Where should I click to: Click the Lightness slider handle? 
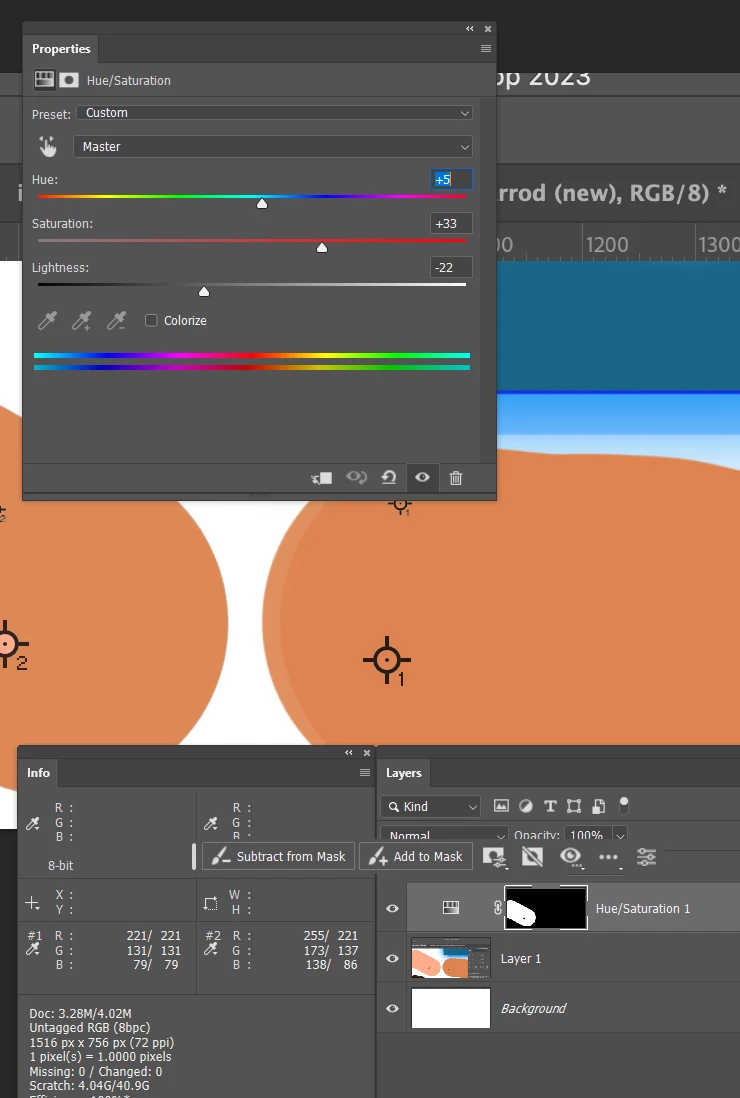pyautogui.click(x=204, y=291)
